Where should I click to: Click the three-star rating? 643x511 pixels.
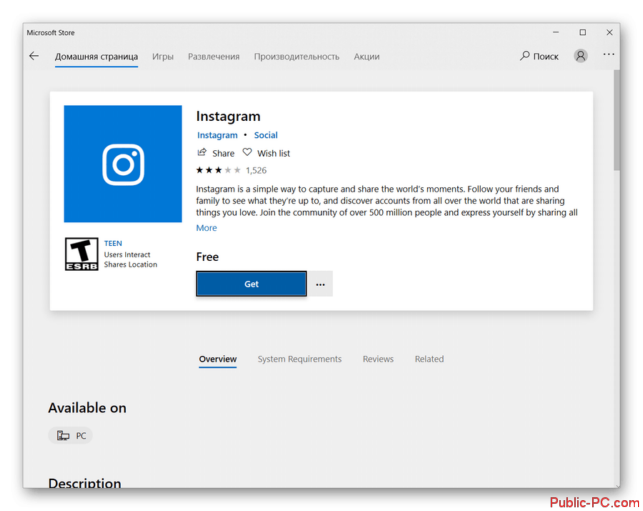pos(218,170)
